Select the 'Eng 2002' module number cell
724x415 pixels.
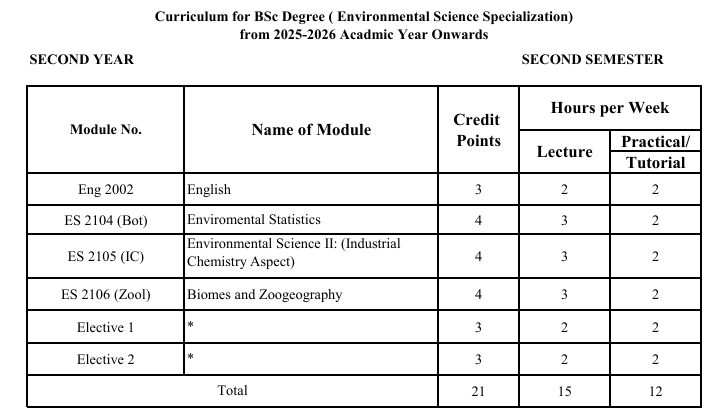(x=105, y=189)
